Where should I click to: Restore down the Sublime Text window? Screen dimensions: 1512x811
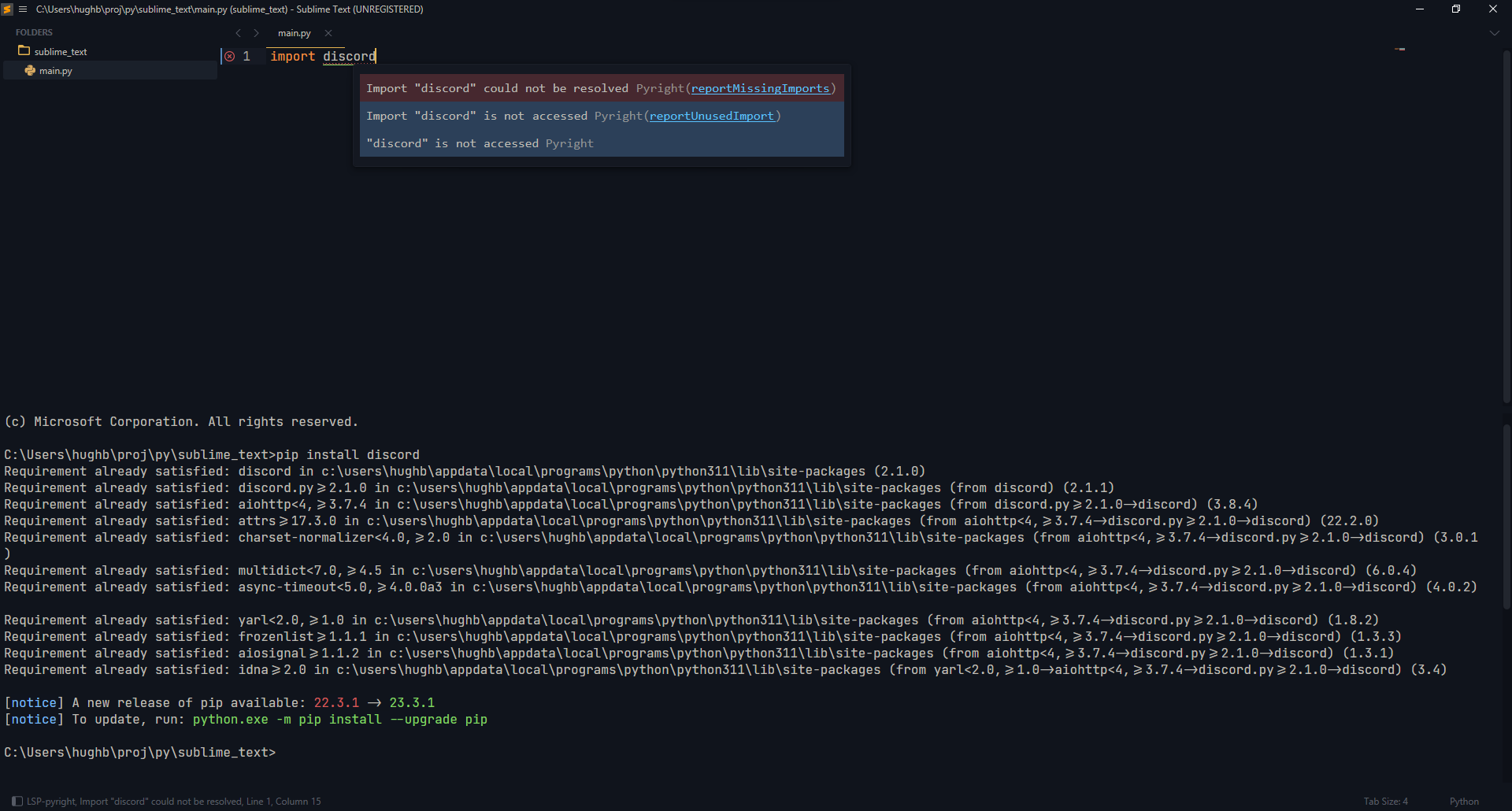[1456, 9]
